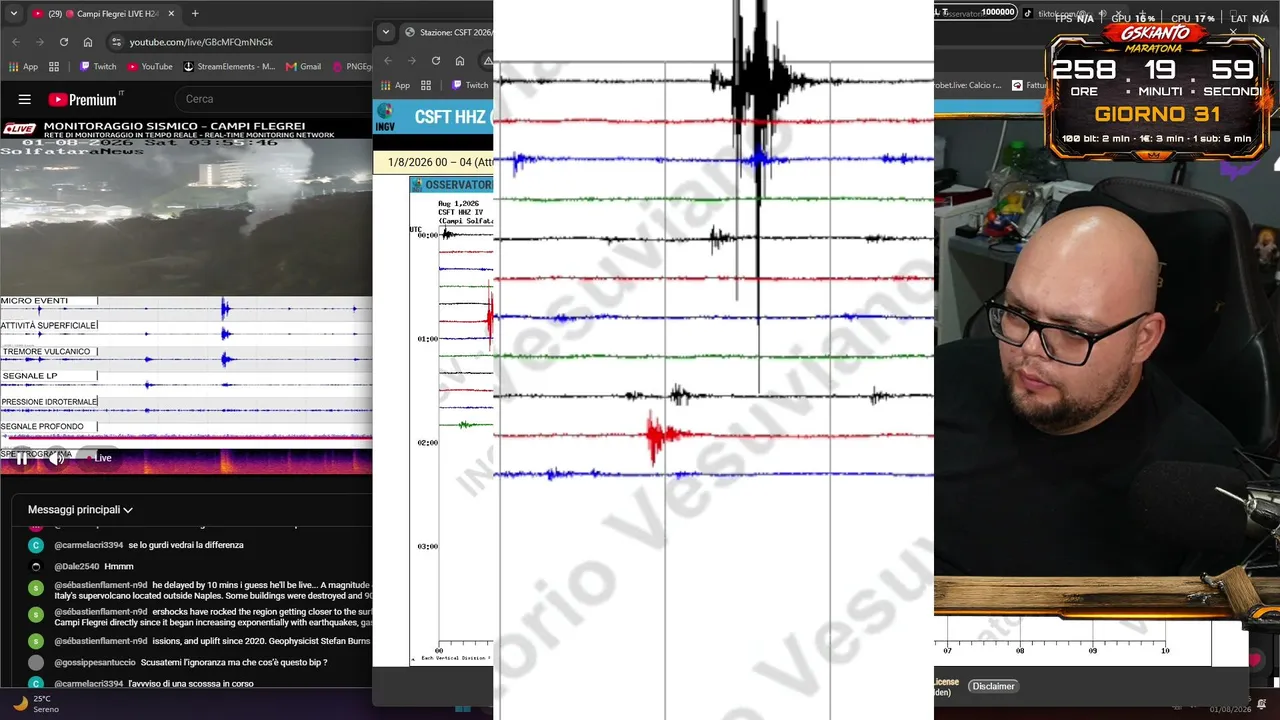The width and height of the screenshot is (1280, 720).
Task: Reload the Stazione CSFT page
Action: pos(436,60)
